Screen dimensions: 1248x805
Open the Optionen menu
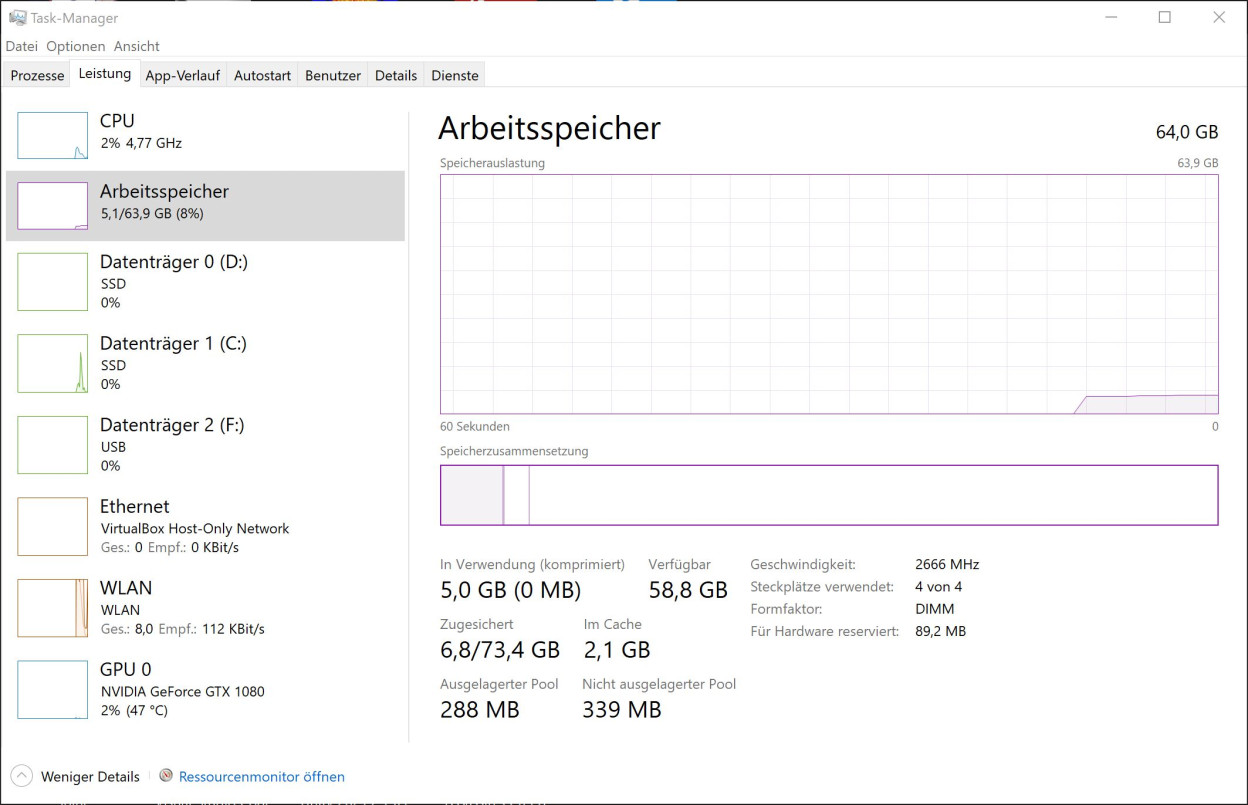[76, 46]
